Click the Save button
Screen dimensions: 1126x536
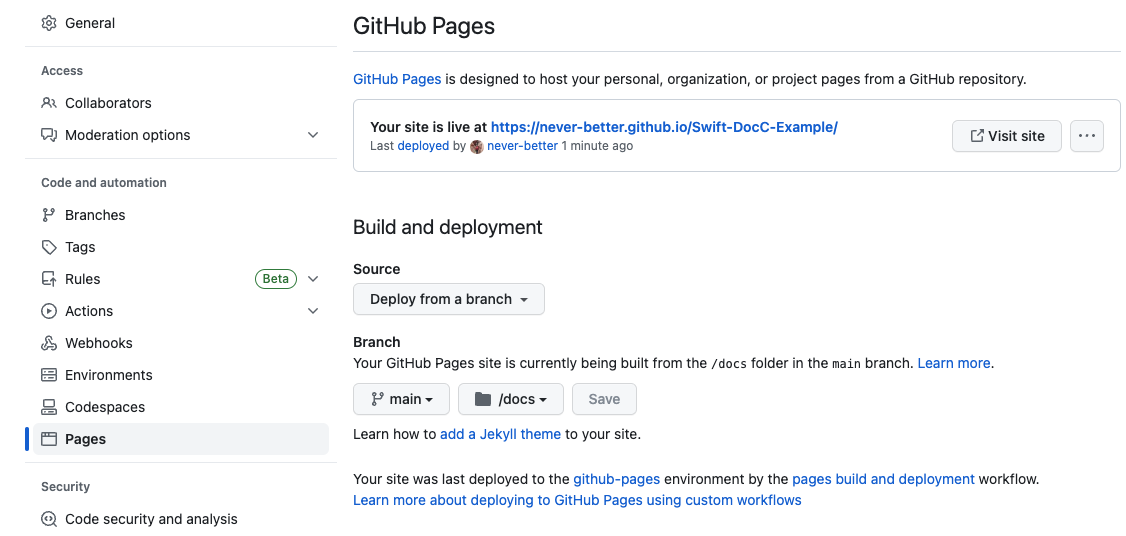pyautogui.click(x=604, y=399)
